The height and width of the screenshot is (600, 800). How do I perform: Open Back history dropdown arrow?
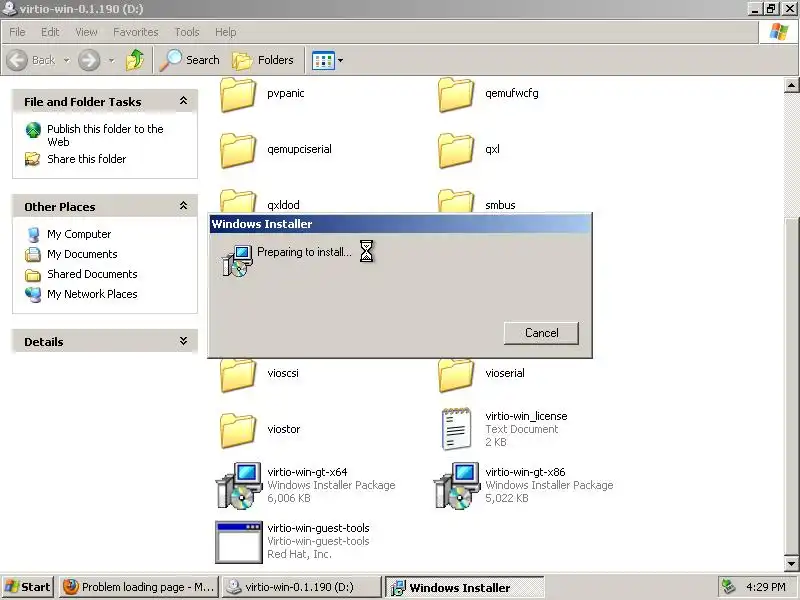click(67, 61)
